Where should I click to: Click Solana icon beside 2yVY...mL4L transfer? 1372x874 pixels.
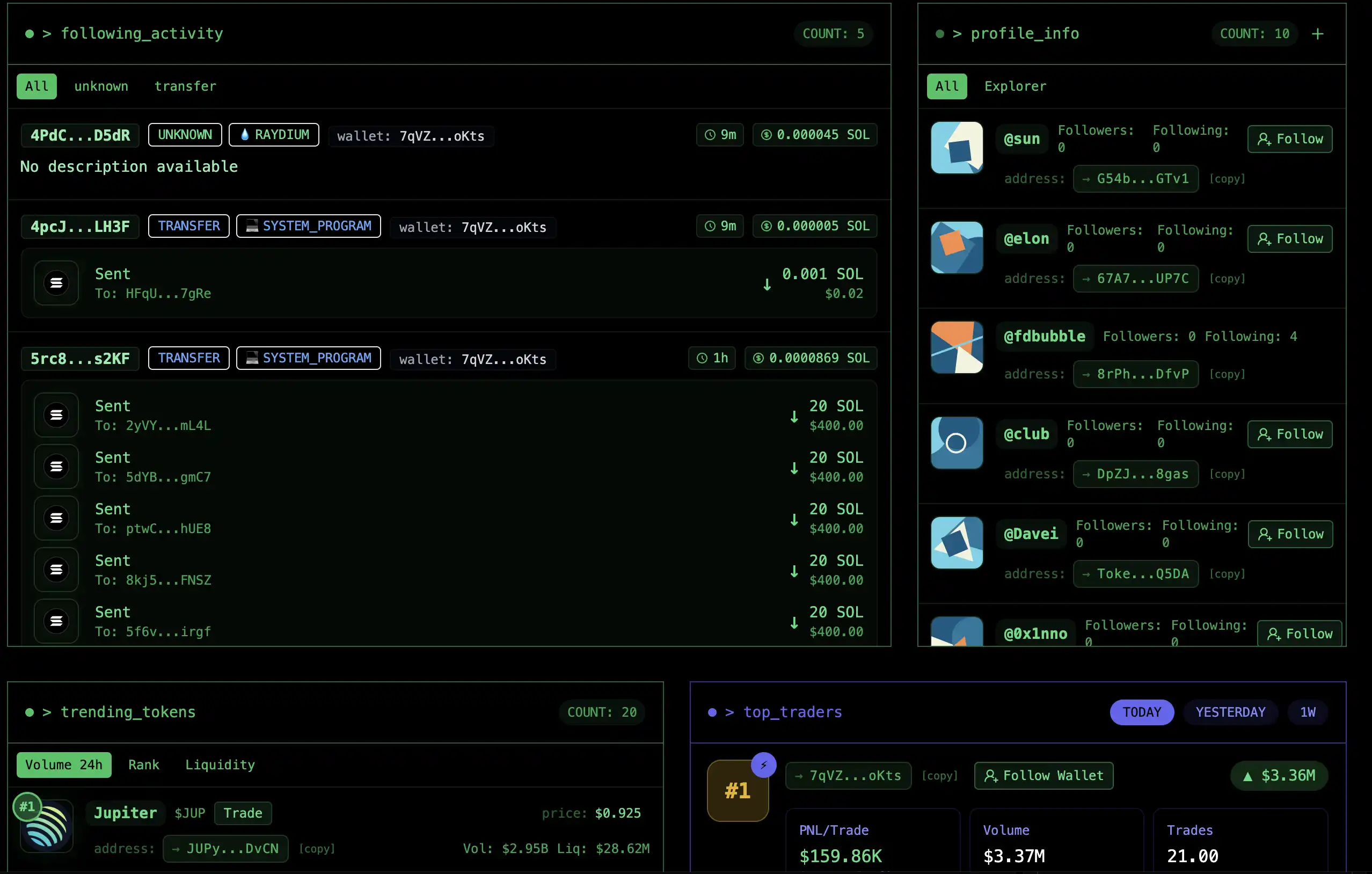(56, 415)
